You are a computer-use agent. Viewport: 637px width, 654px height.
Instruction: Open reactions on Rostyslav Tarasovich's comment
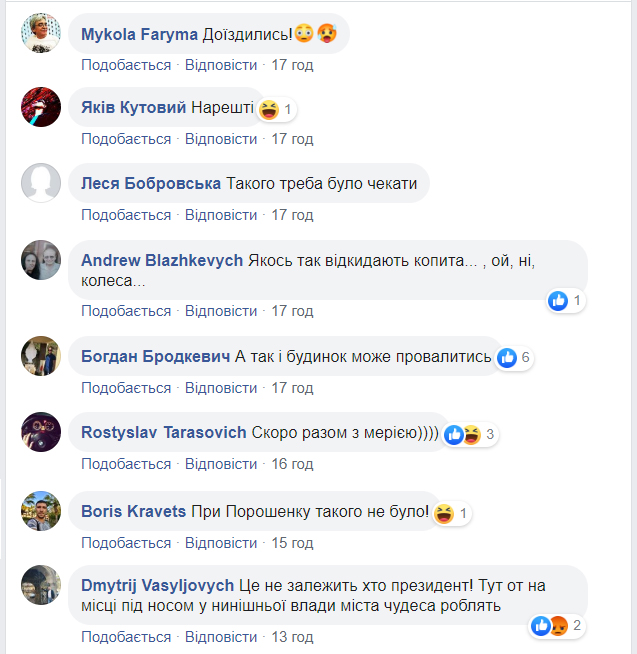470,435
